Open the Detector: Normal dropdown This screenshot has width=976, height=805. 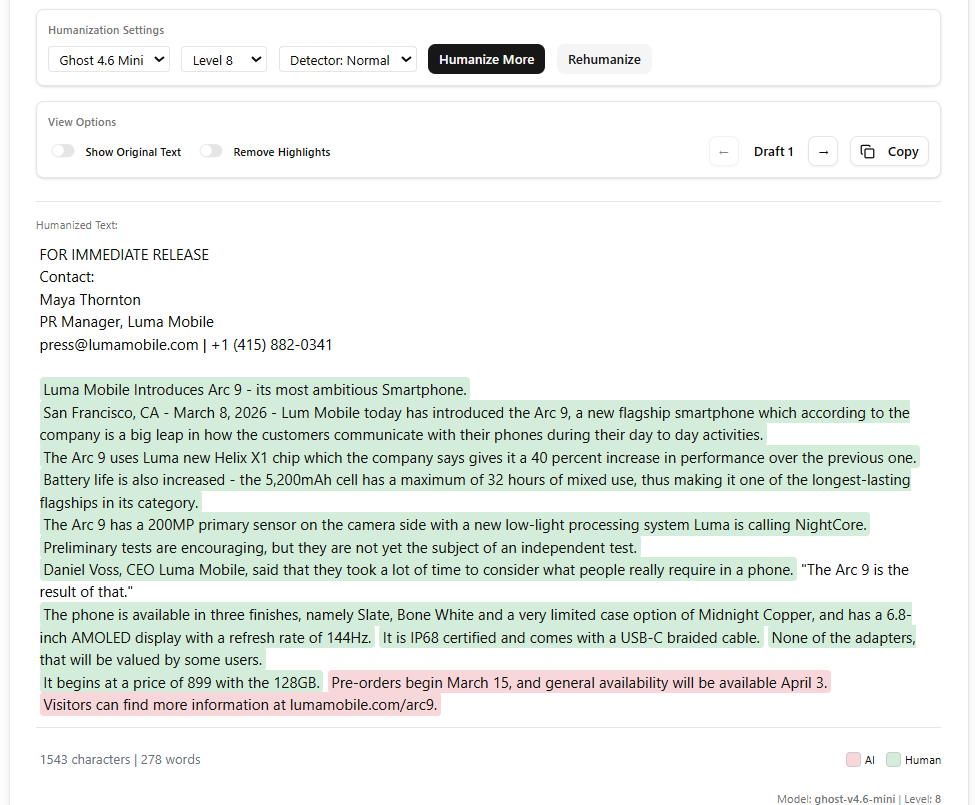[347, 59]
